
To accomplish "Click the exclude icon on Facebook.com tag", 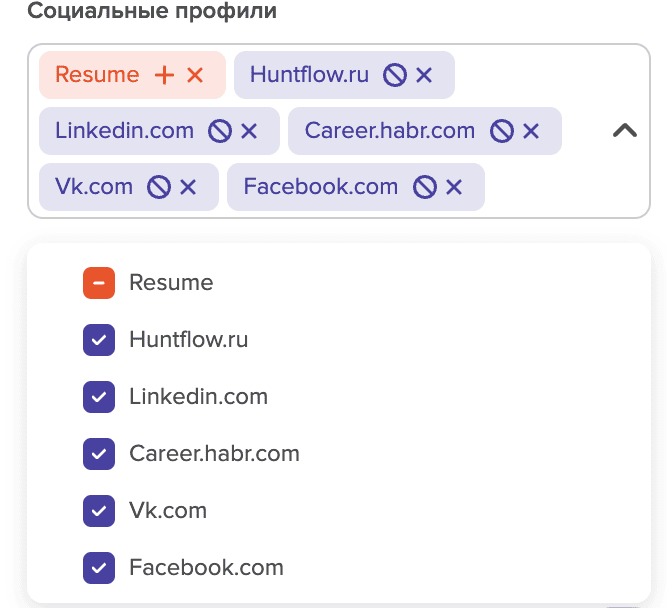I will coord(425,187).
